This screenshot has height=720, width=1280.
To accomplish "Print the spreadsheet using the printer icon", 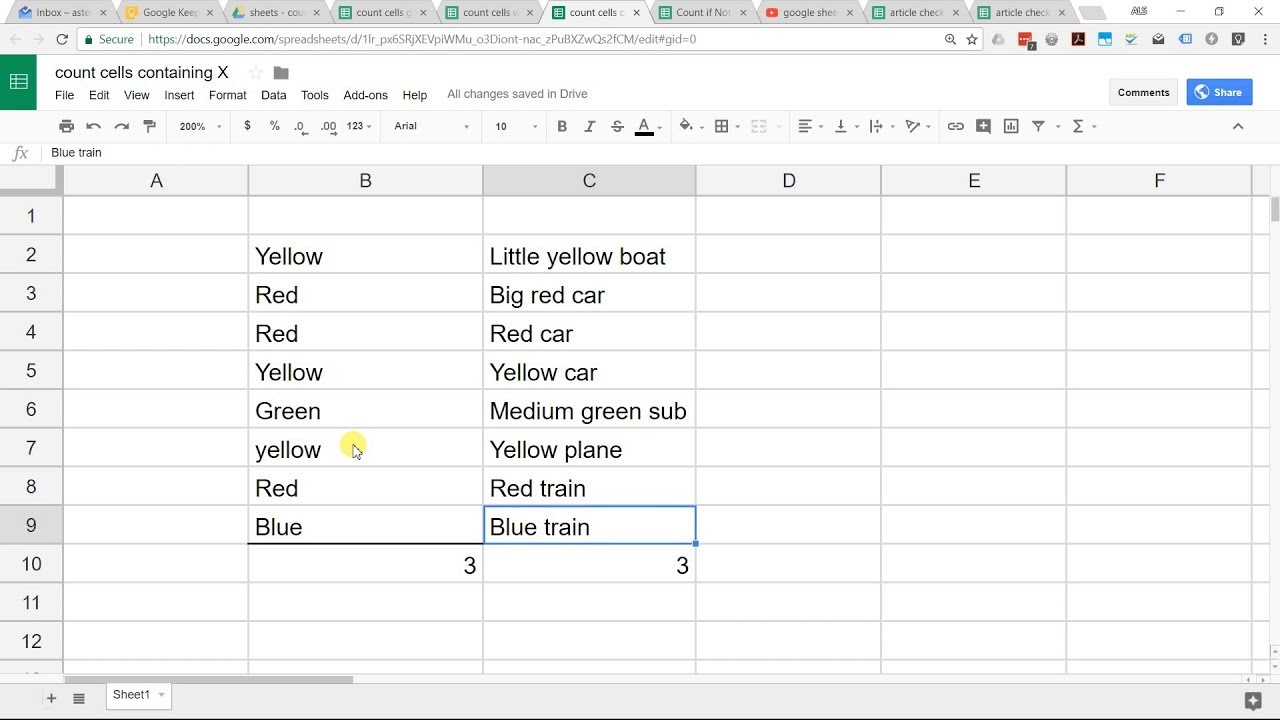I will pos(66,126).
